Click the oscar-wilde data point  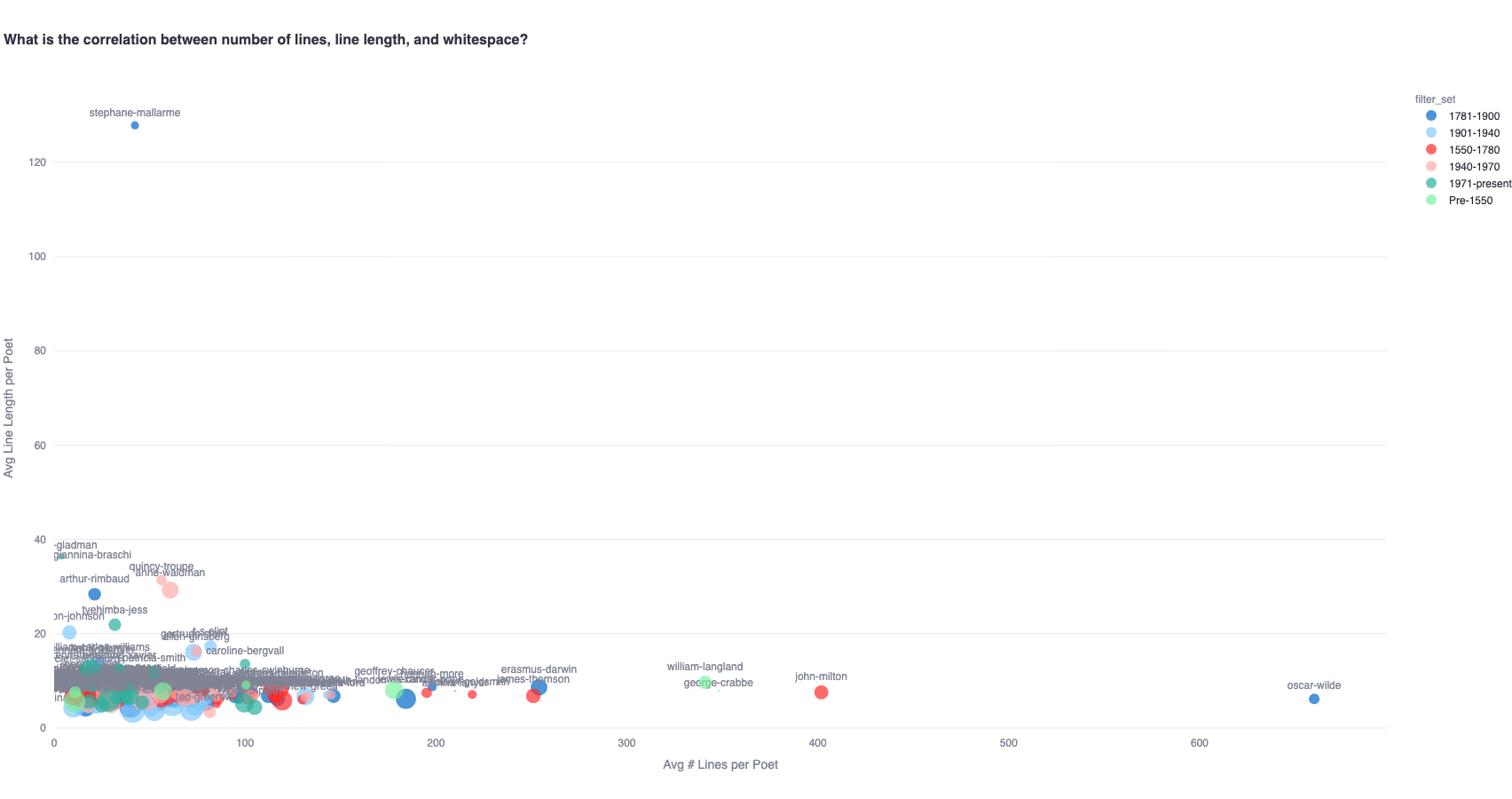1314,699
